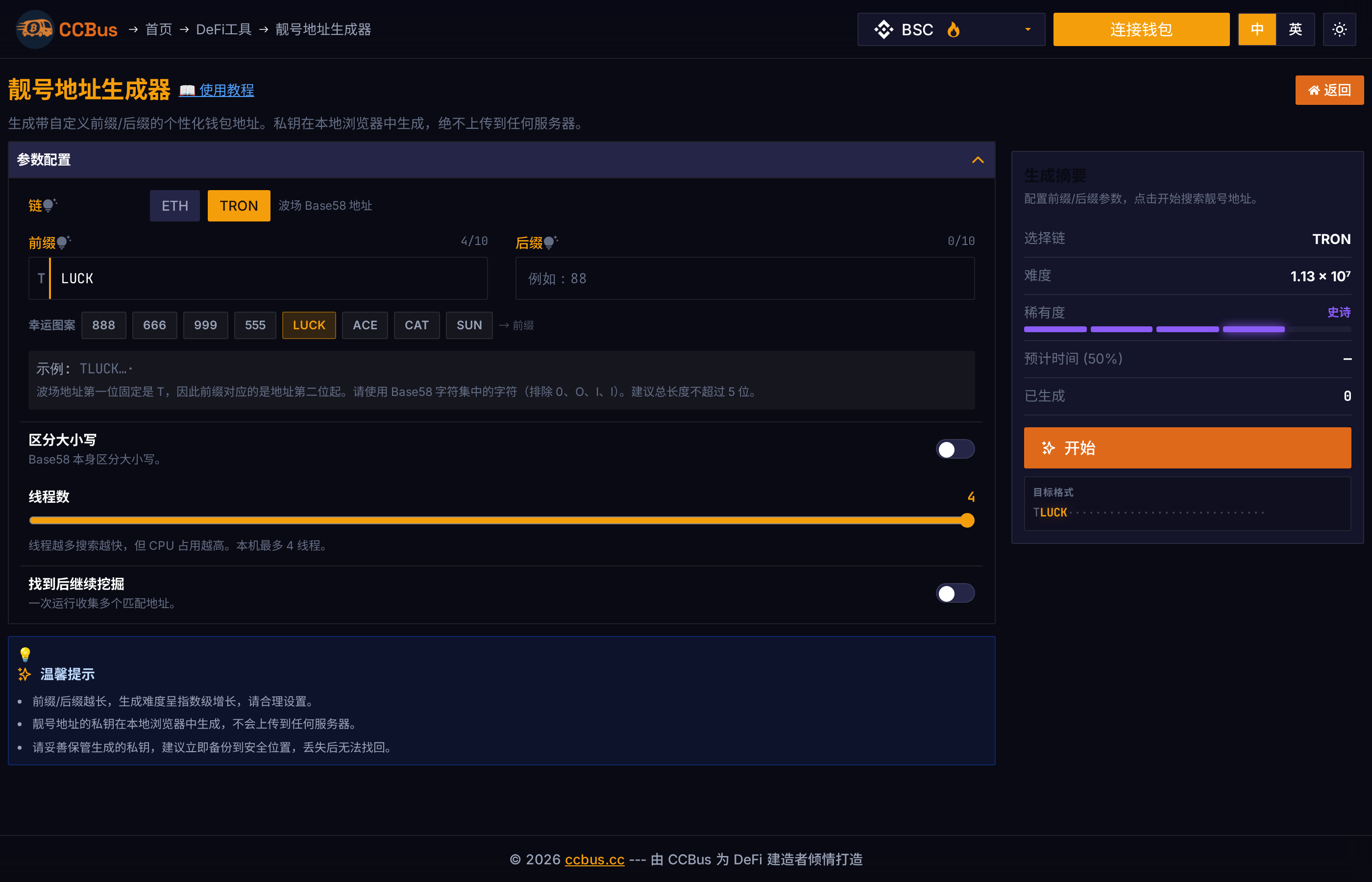This screenshot has height=882, width=1372.
Task: Click the 返回 button
Action: tap(1329, 90)
